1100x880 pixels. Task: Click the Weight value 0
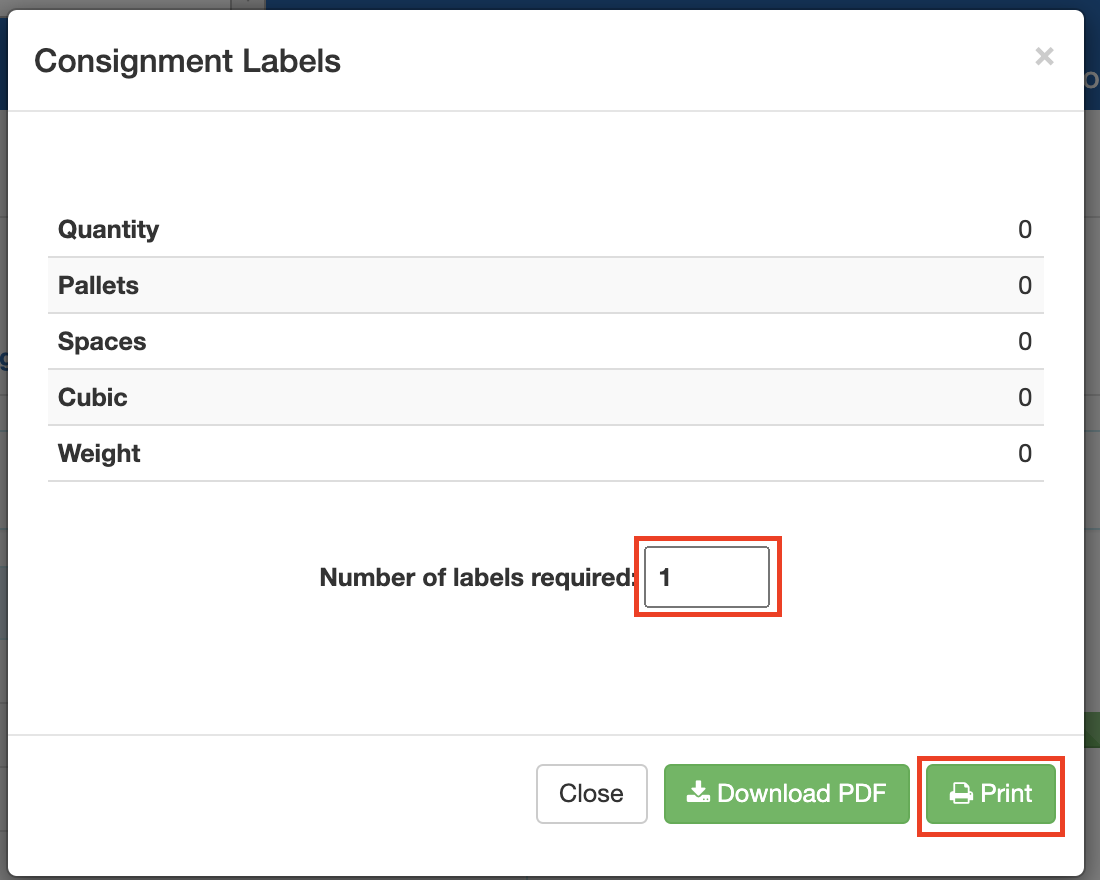(1024, 453)
